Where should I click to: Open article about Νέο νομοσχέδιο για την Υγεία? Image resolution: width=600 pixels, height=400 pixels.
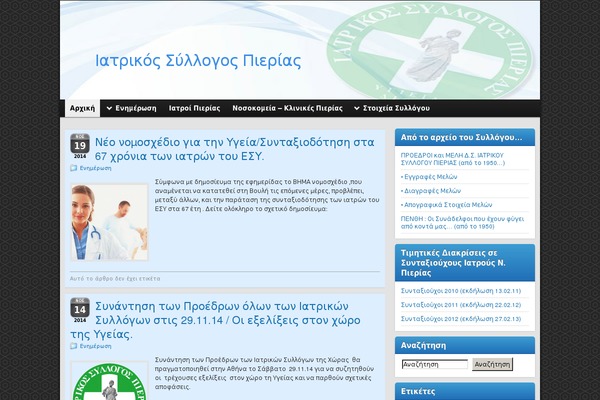[234, 149]
